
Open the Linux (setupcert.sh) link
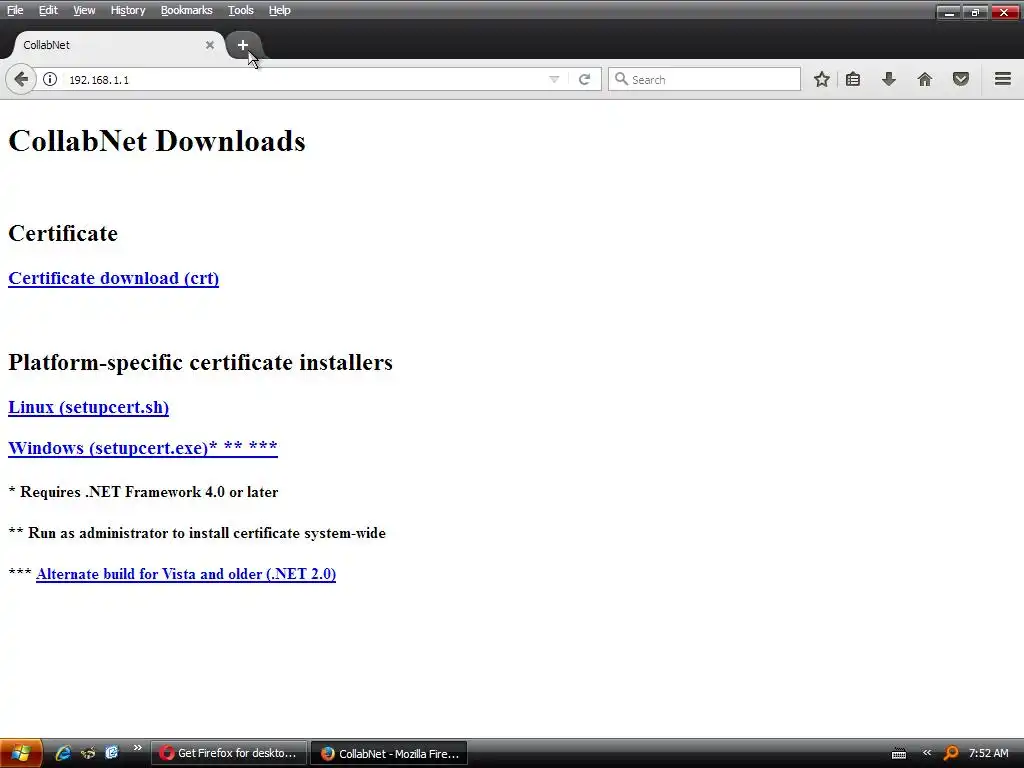pyautogui.click(x=88, y=407)
